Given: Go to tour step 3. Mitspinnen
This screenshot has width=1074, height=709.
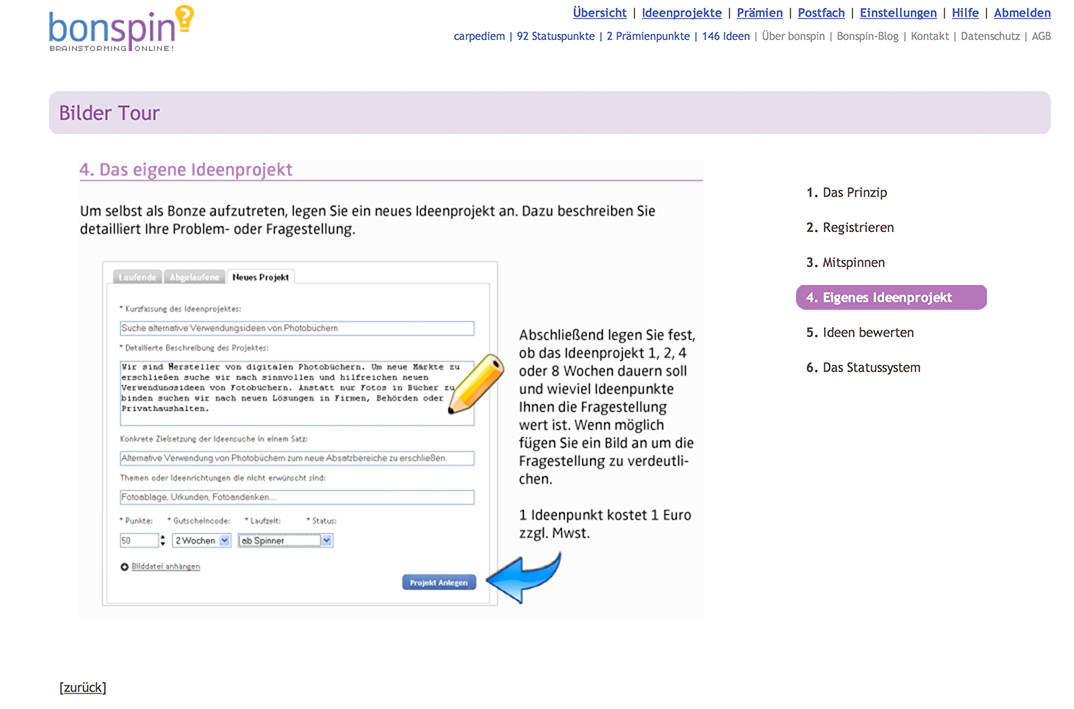Looking at the screenshot, I should (845, 263).
